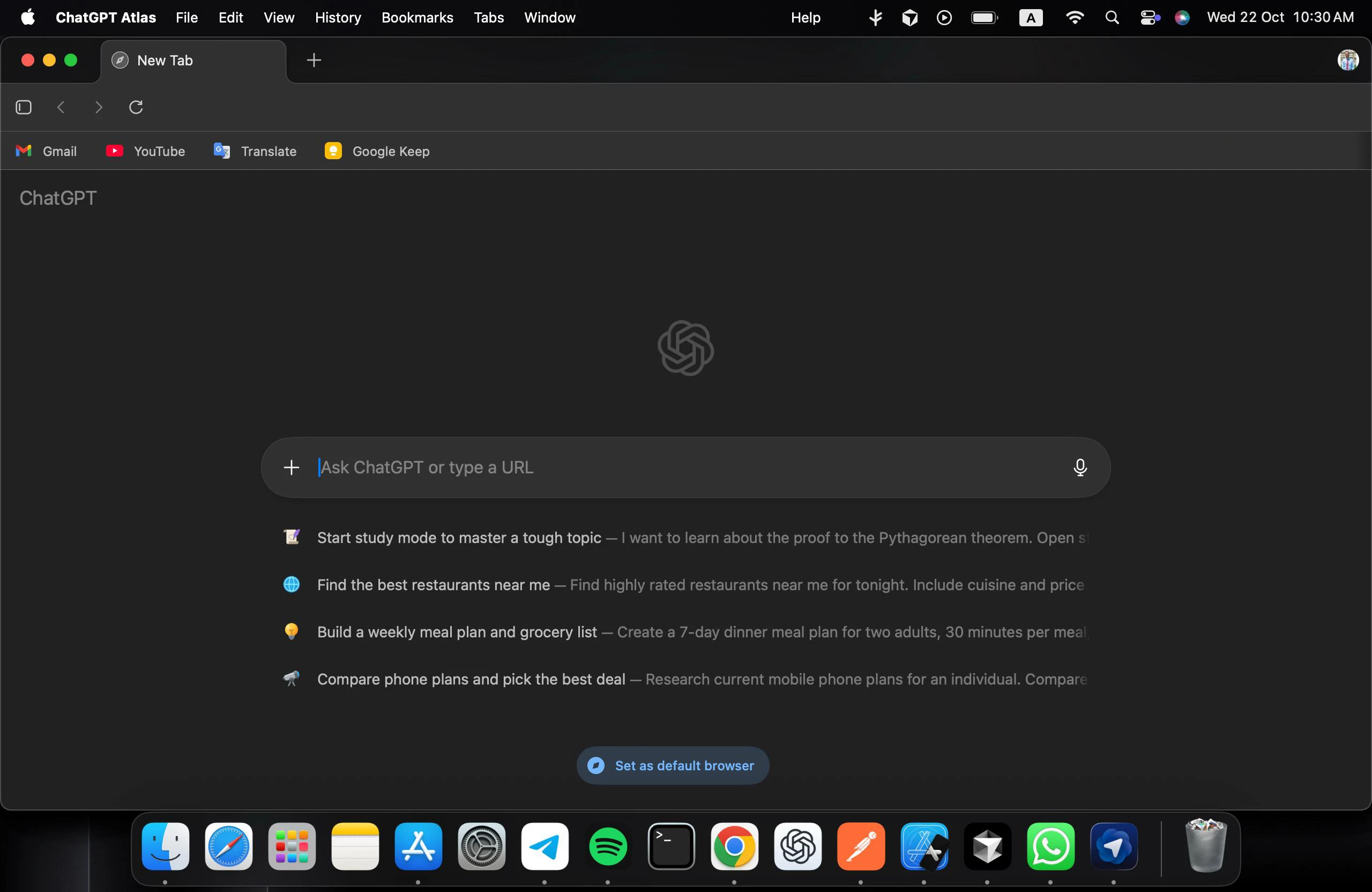Click the back navigation arrow
1372x892 pixels.
coord(61,107)
